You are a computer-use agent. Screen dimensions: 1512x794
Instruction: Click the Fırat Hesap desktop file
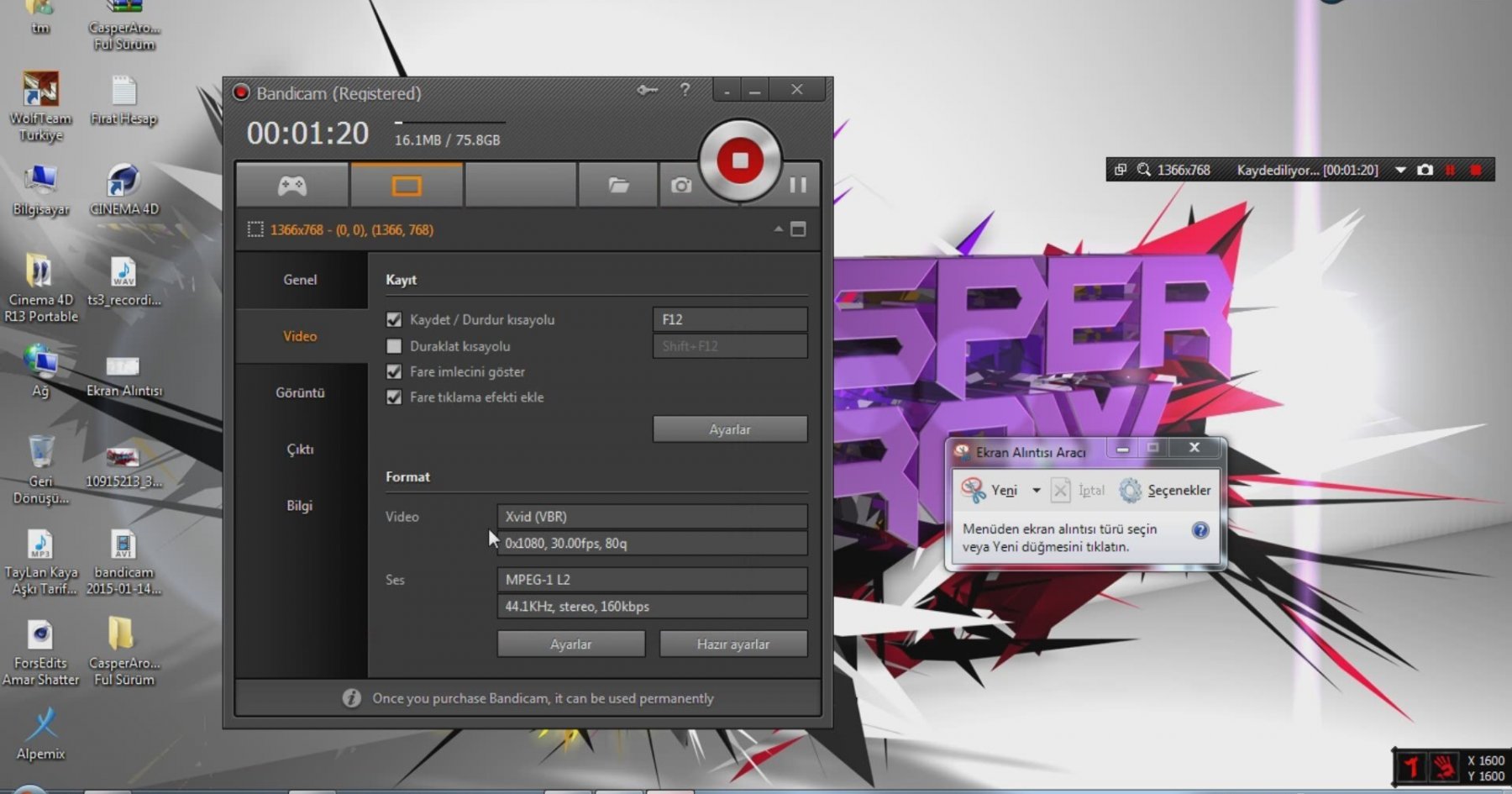coord(123,101)
